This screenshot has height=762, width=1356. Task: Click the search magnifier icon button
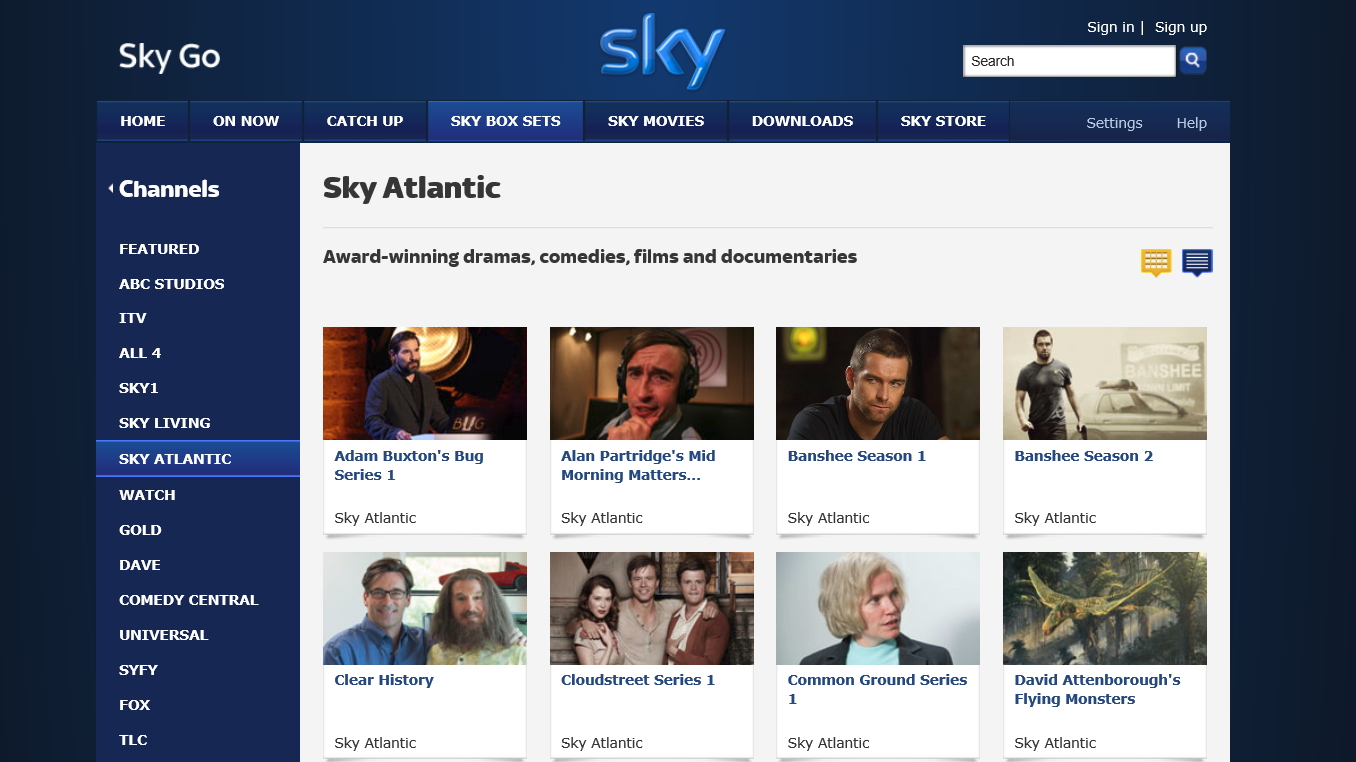(1192, 61)
